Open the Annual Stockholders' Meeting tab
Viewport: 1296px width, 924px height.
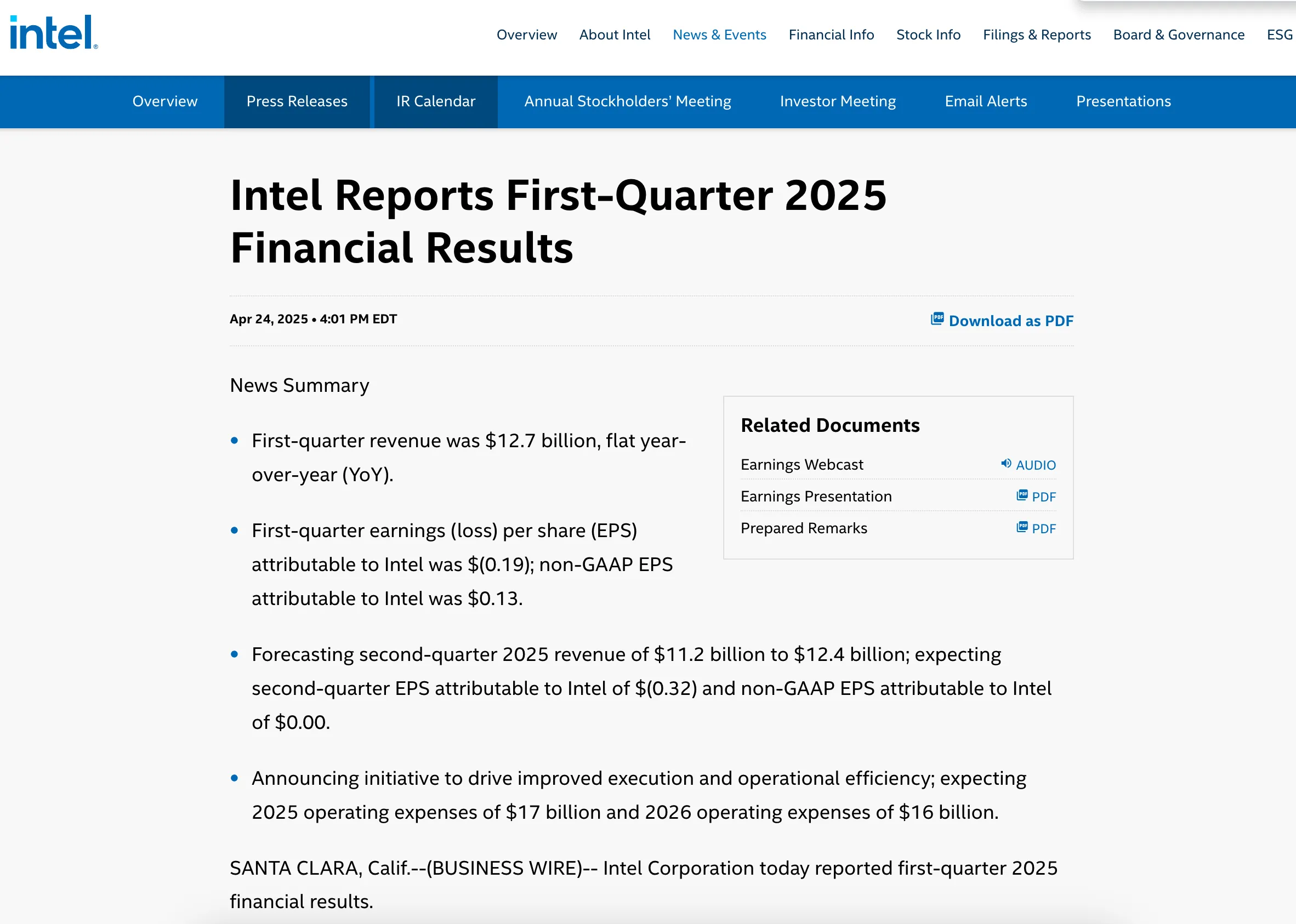pyautogui.click(x=627, y=101)
